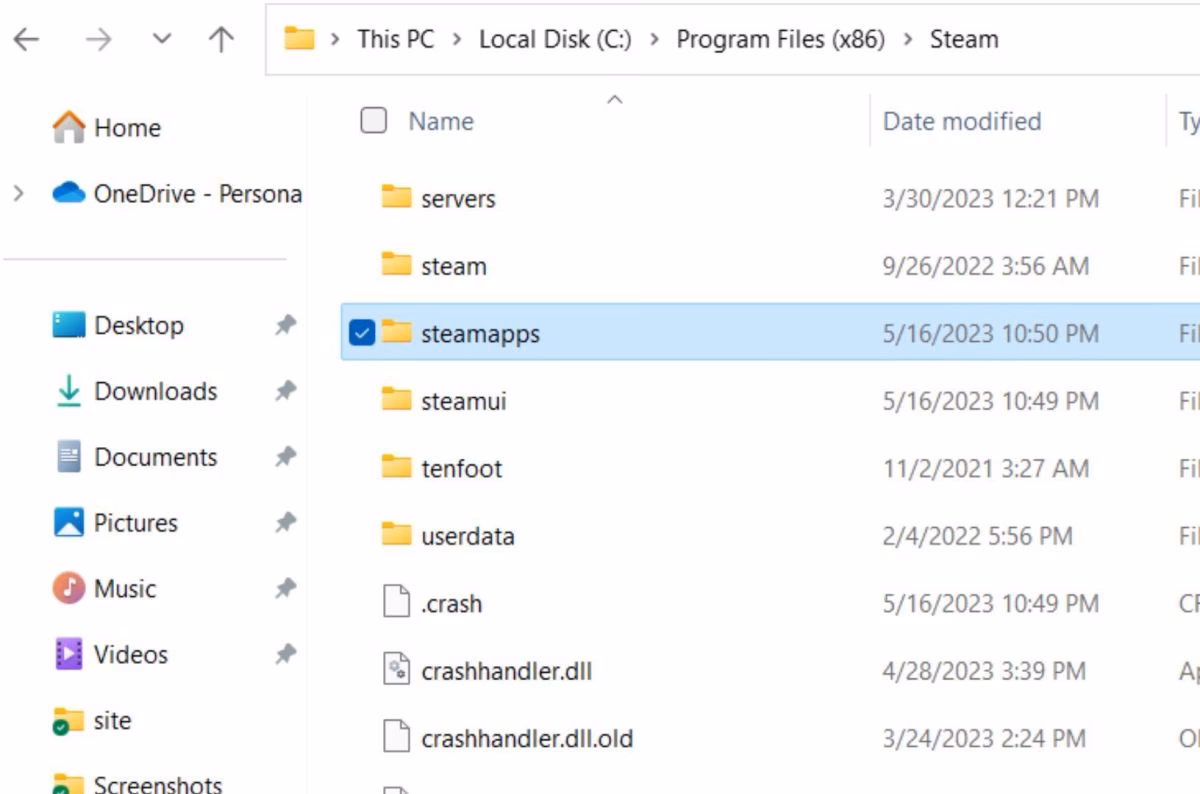The height and width of the screenshot is (794, 1200).
Task: Toggle the select-all checkbox in header
Action: tap(373, 121)
